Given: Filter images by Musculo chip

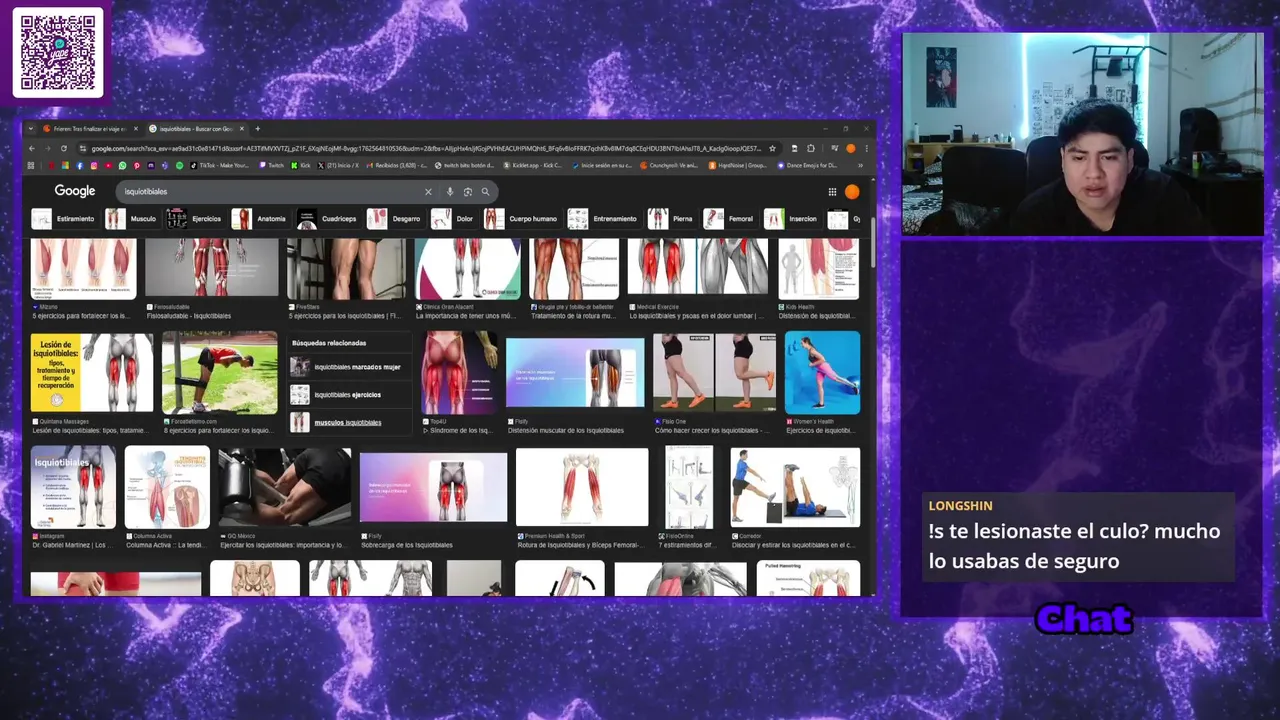Looking at the screenshot, I should coord(132,219).
